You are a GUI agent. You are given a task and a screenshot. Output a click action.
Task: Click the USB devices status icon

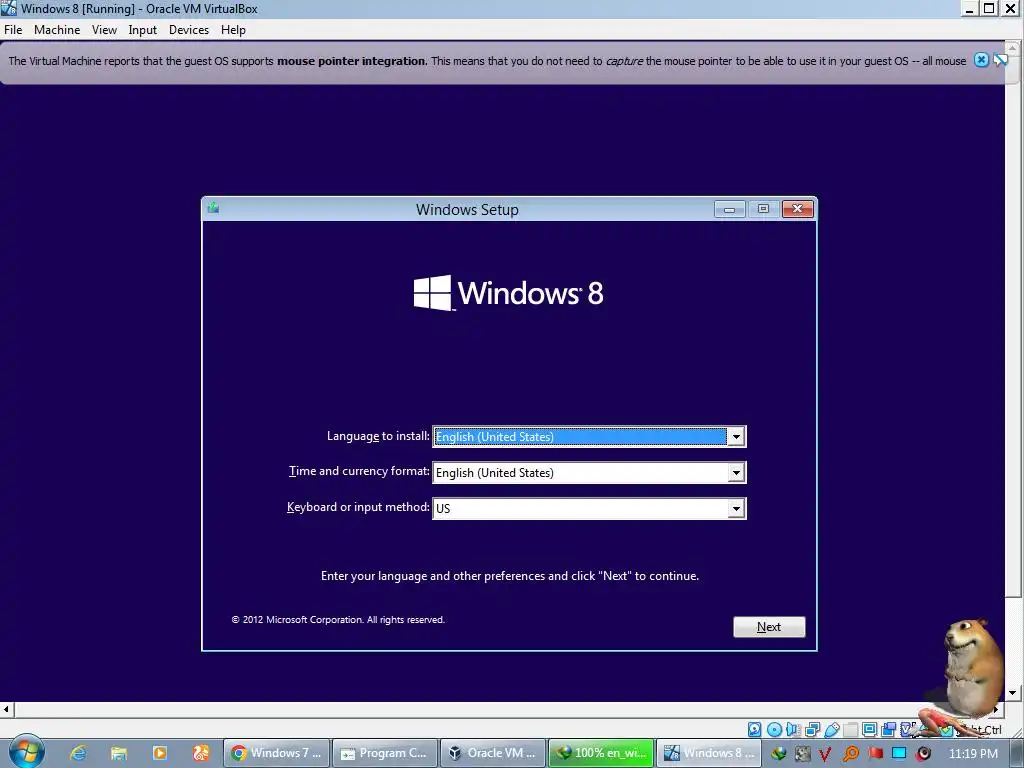[x=832, y=729]
